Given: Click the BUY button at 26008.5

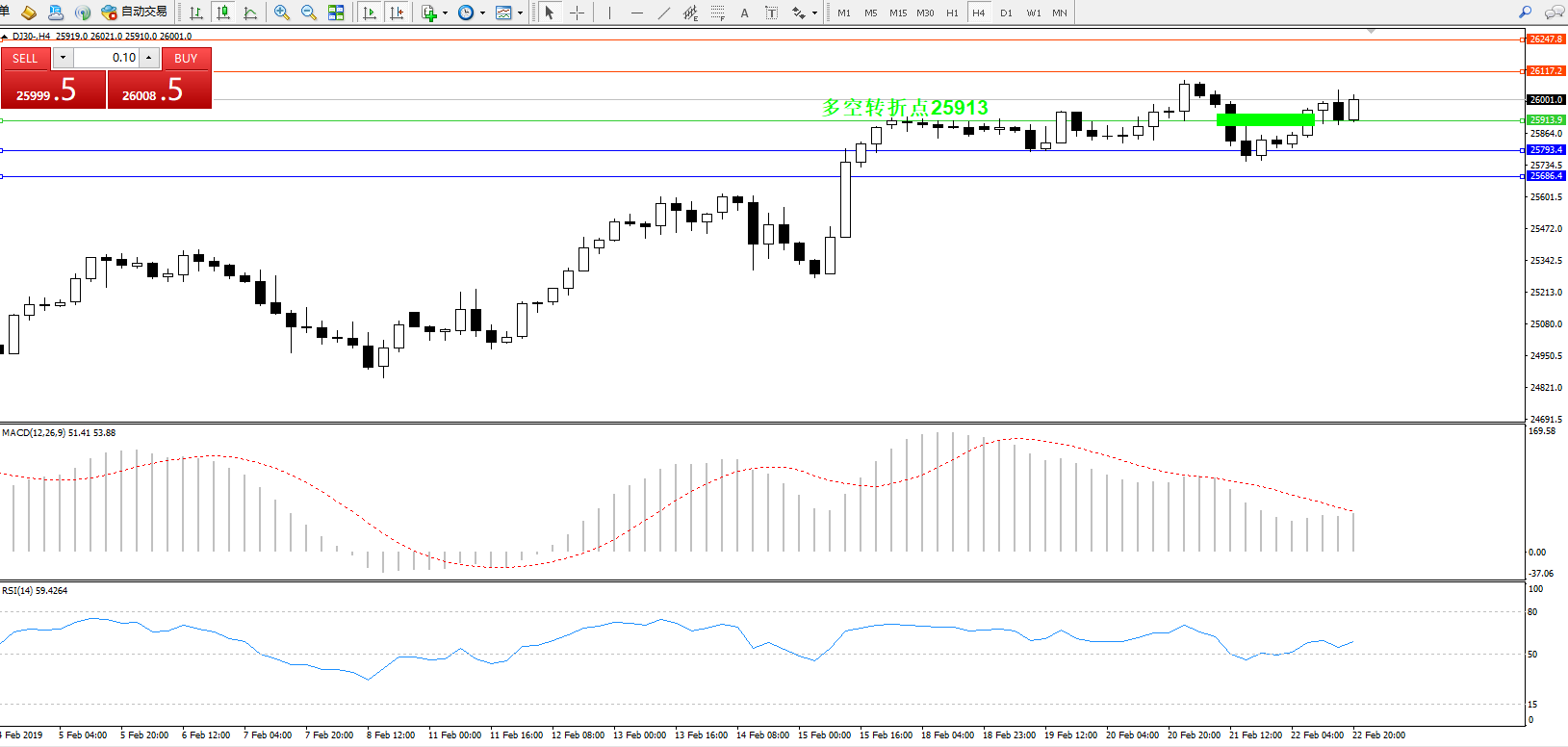Looking at the screenshot, I should (x=160, y=90).
